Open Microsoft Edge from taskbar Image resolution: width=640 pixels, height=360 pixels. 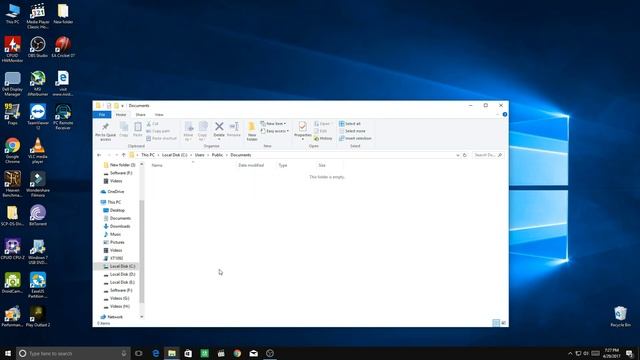(x=156, y=353)
